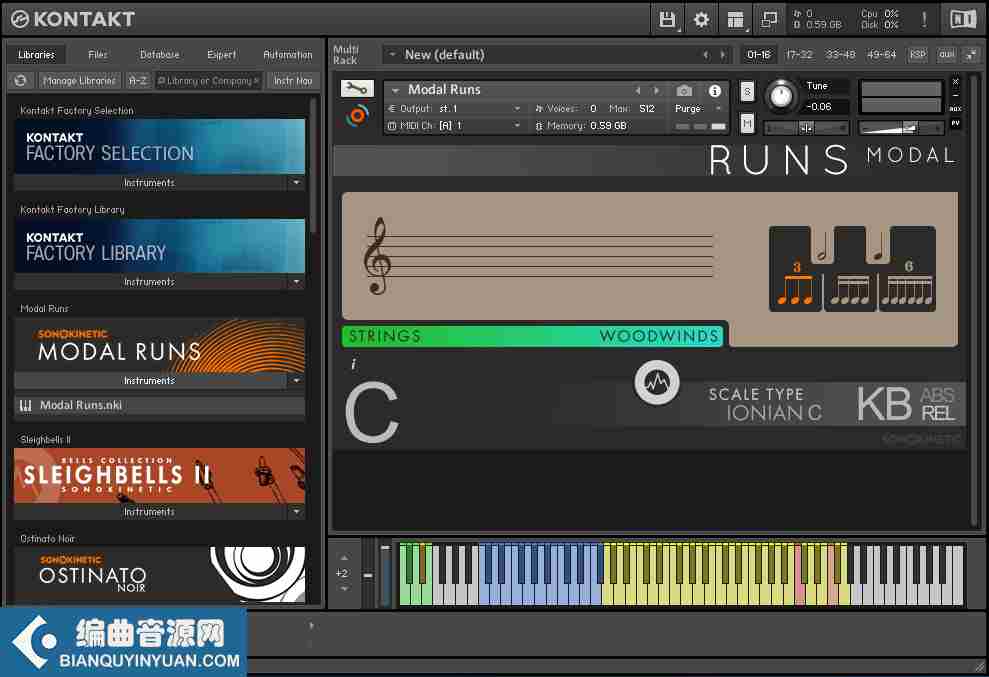
Task: Click the round waveform button
Action: (x=657, y=382)
